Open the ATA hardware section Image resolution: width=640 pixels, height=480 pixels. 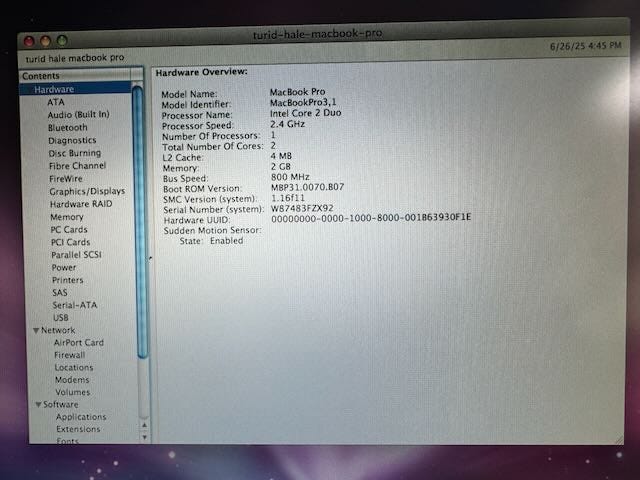(56, 102)
